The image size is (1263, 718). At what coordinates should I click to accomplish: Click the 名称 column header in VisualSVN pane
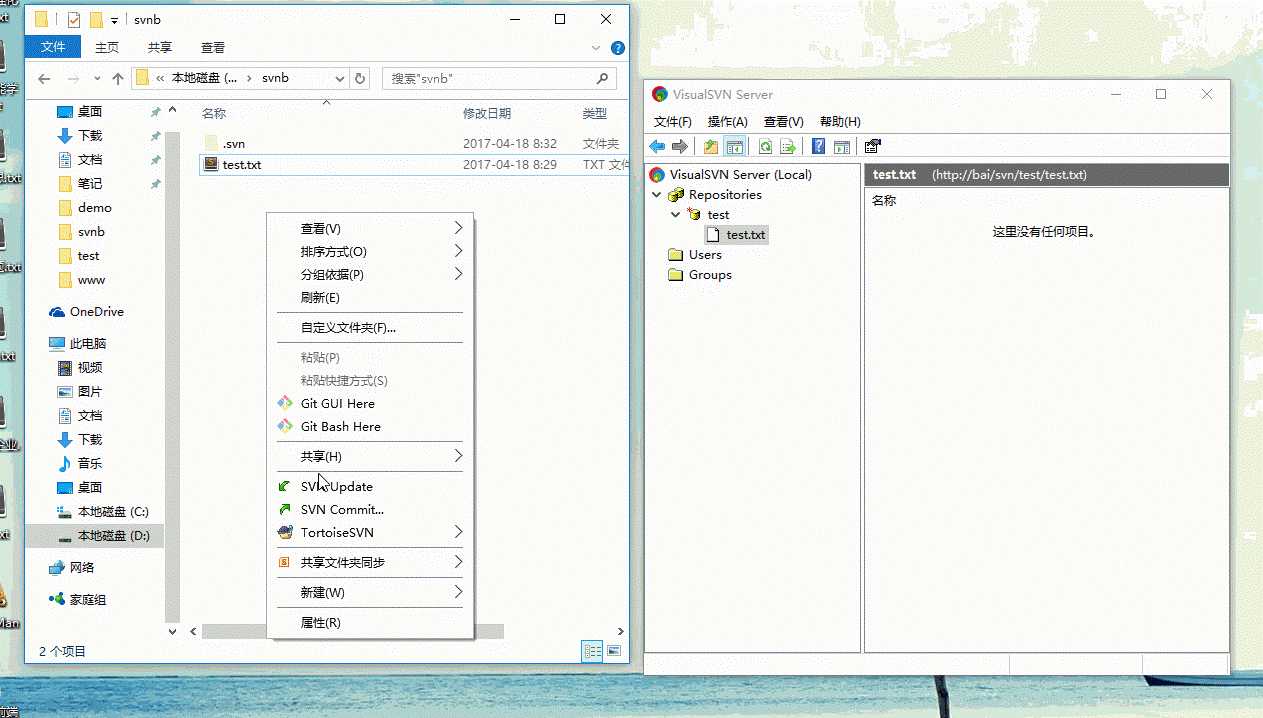point(884,201)
